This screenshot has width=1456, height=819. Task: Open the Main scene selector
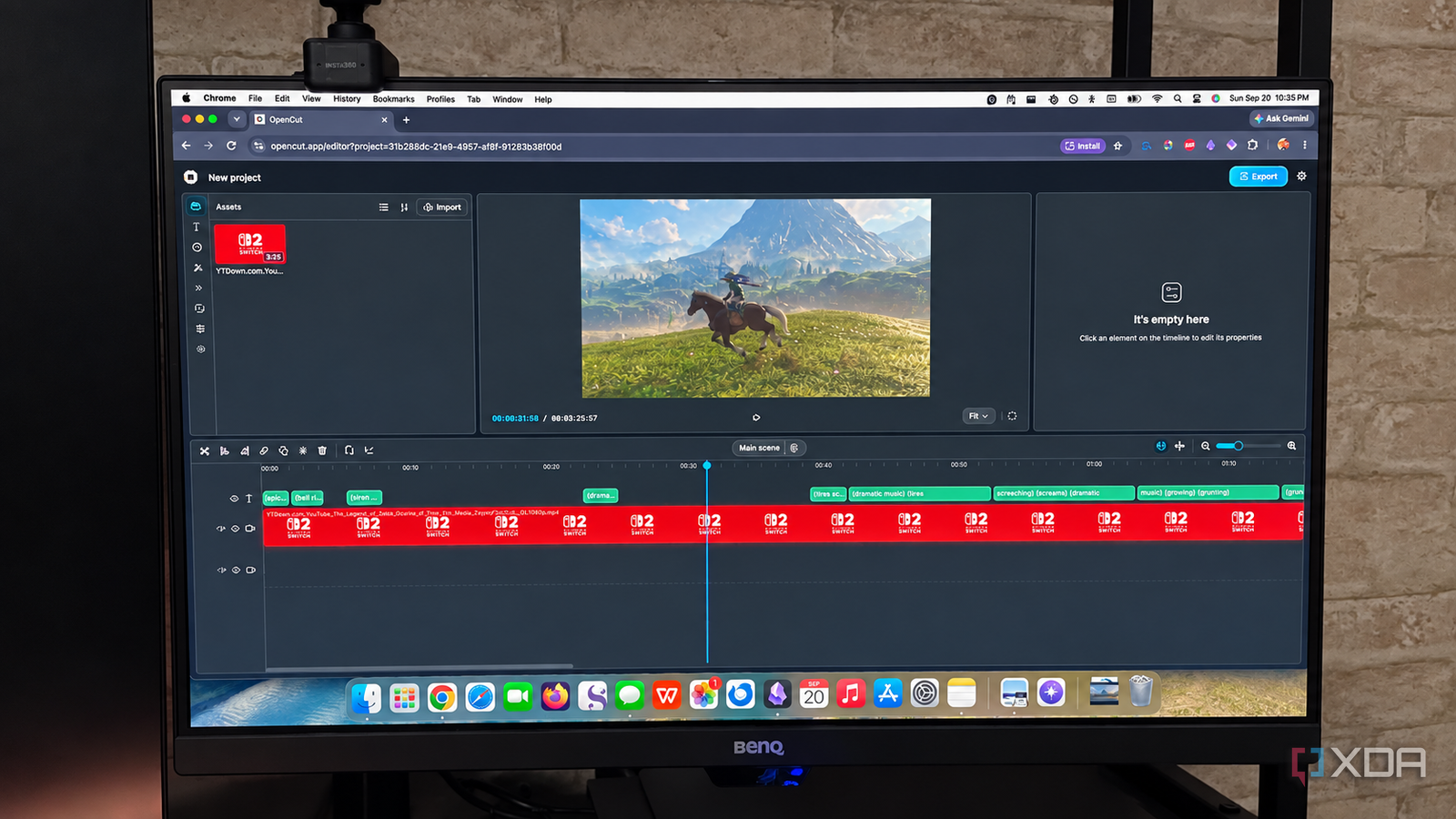pos(759,448)
